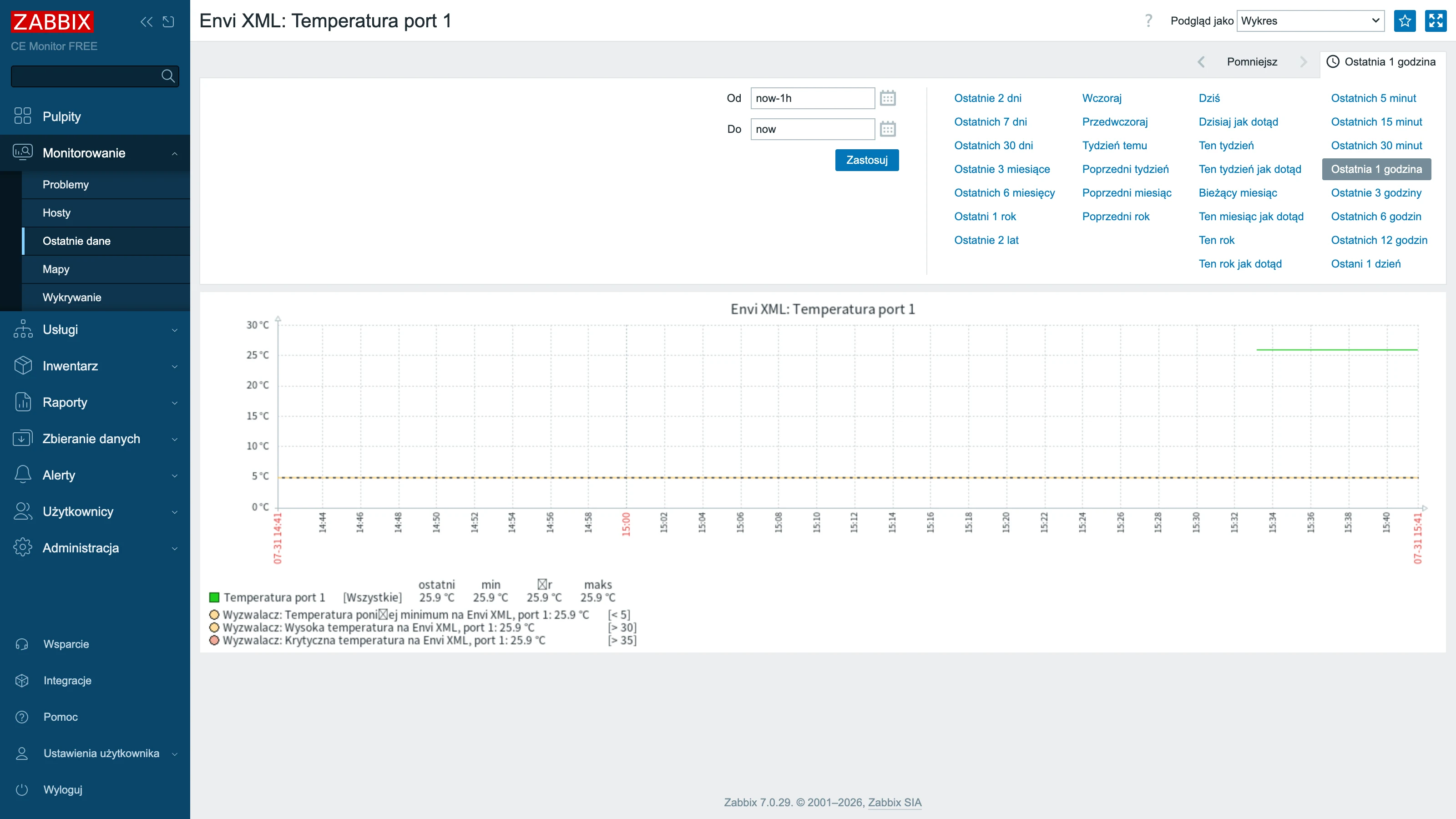Select Ostatnie dane menu item
Screen dimensions: 1456x819
click(x=106, y=241)
